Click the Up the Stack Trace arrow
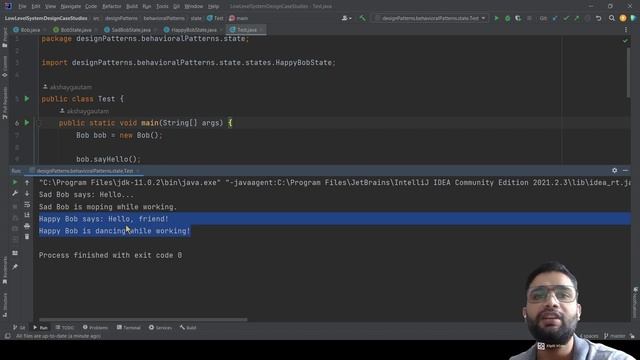Screen dimensions: 640x360 pyautogui.click(x=27, y=182)
